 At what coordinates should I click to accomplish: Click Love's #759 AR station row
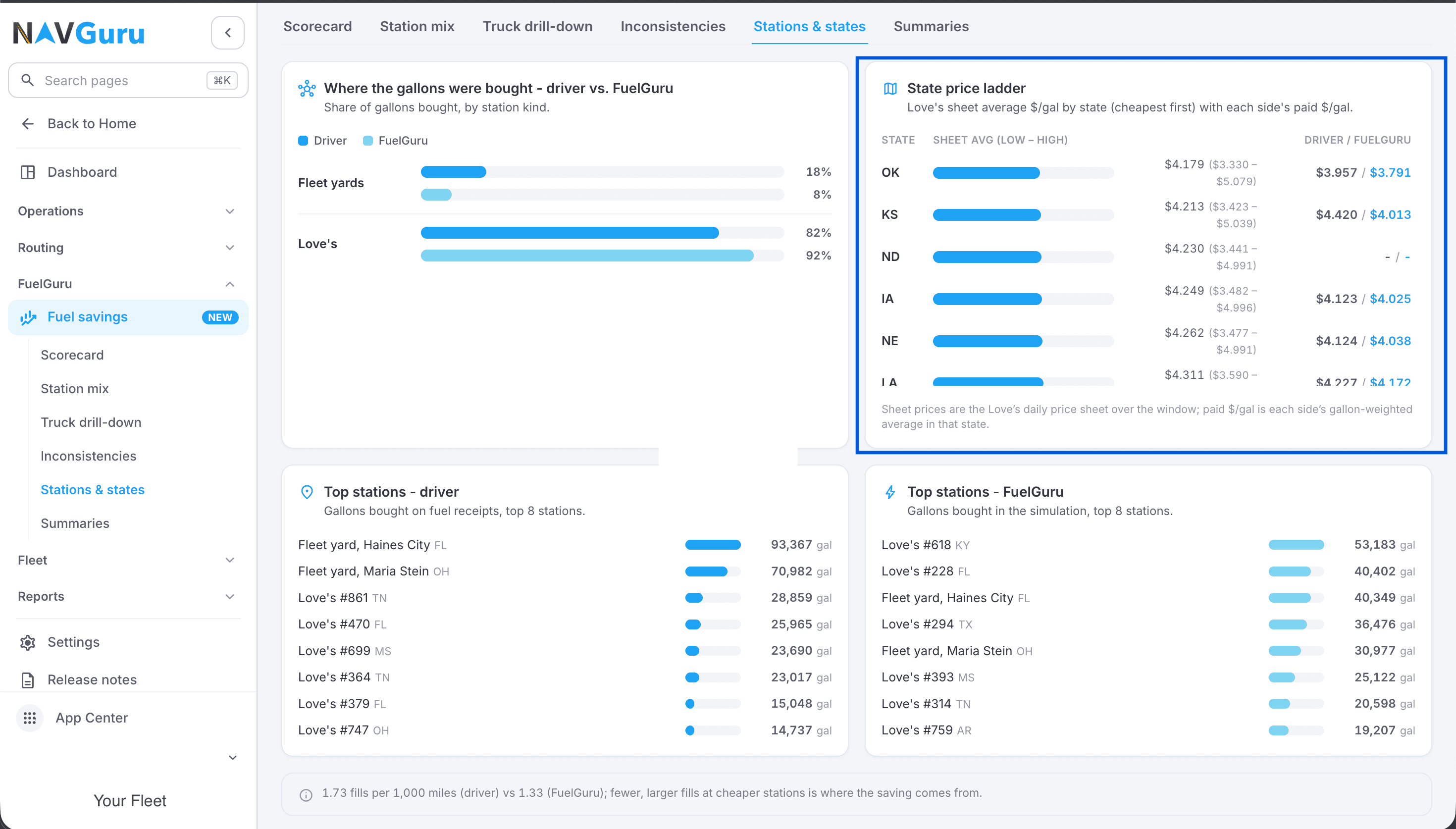click(x=1148, y=730)
